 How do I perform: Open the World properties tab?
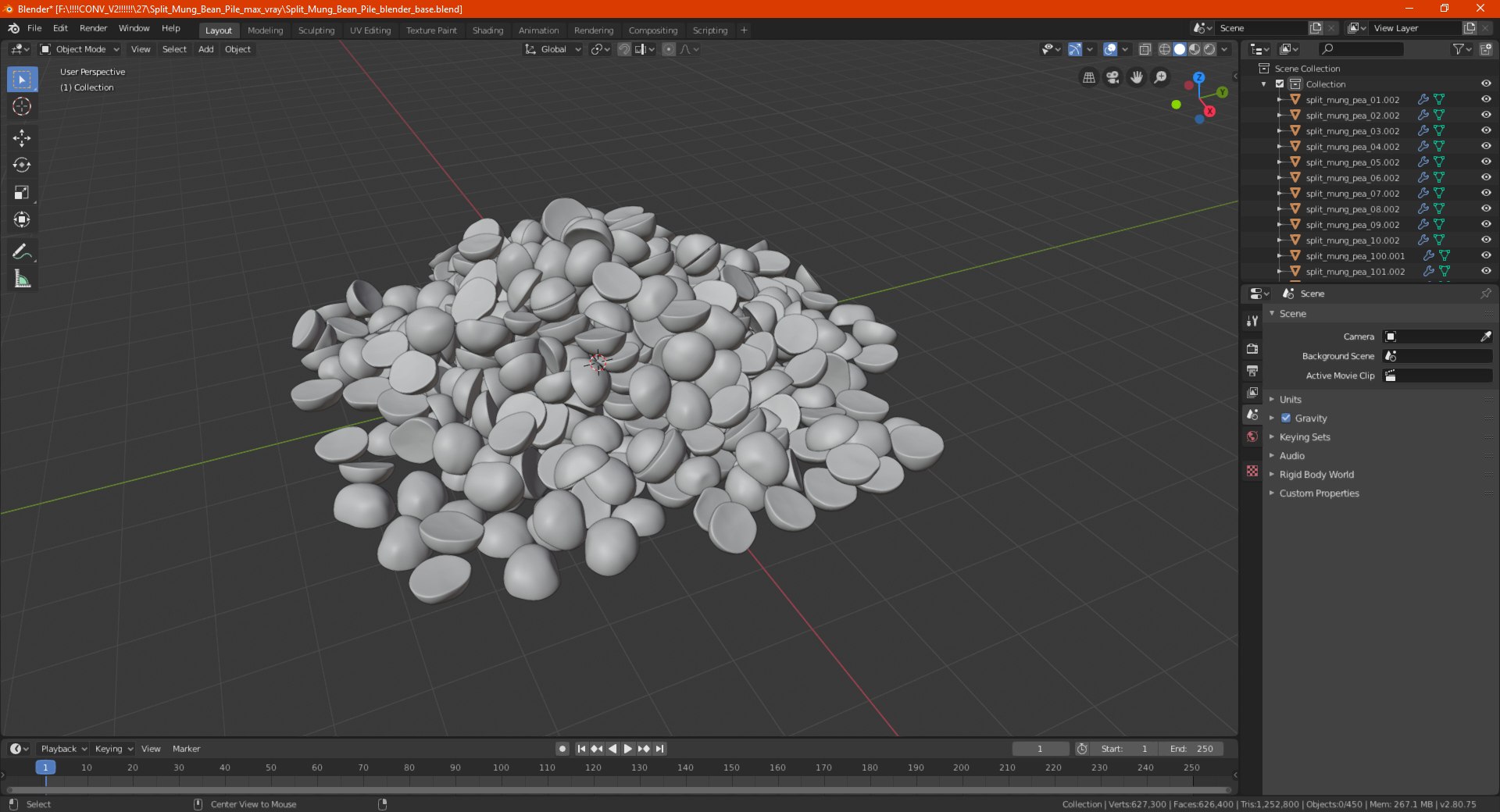(x=1252, y=436)
